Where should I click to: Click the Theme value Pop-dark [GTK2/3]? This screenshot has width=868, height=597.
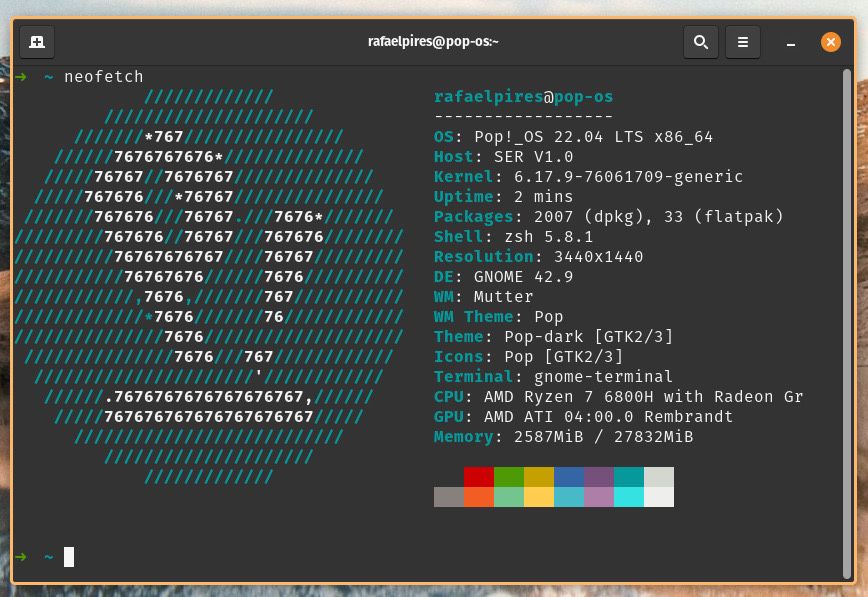pos(588,336)
